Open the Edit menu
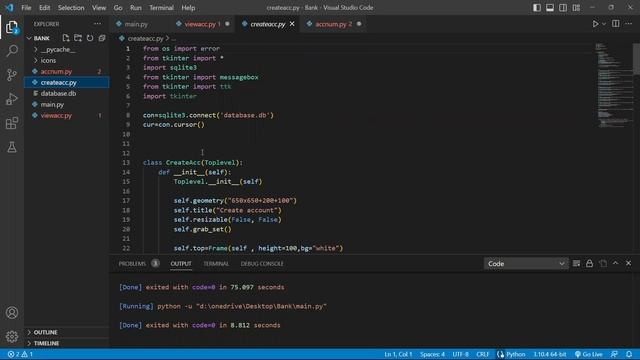 tap(44, 8)
